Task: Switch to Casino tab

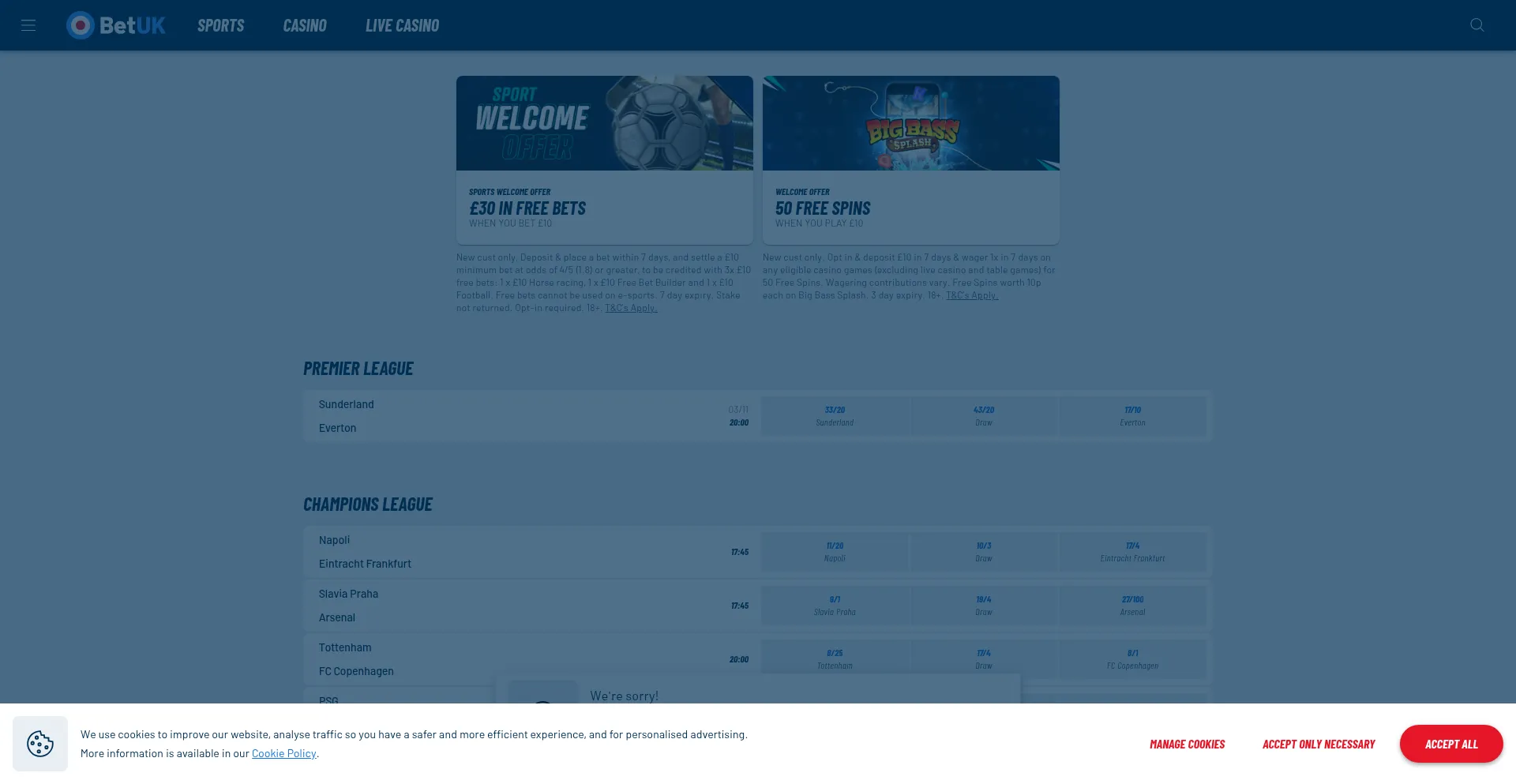Action: coord(305,25)
